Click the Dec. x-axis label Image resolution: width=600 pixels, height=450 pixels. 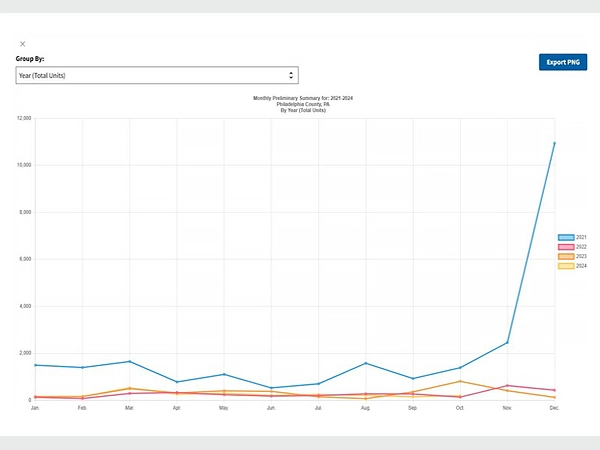[554, 408]
